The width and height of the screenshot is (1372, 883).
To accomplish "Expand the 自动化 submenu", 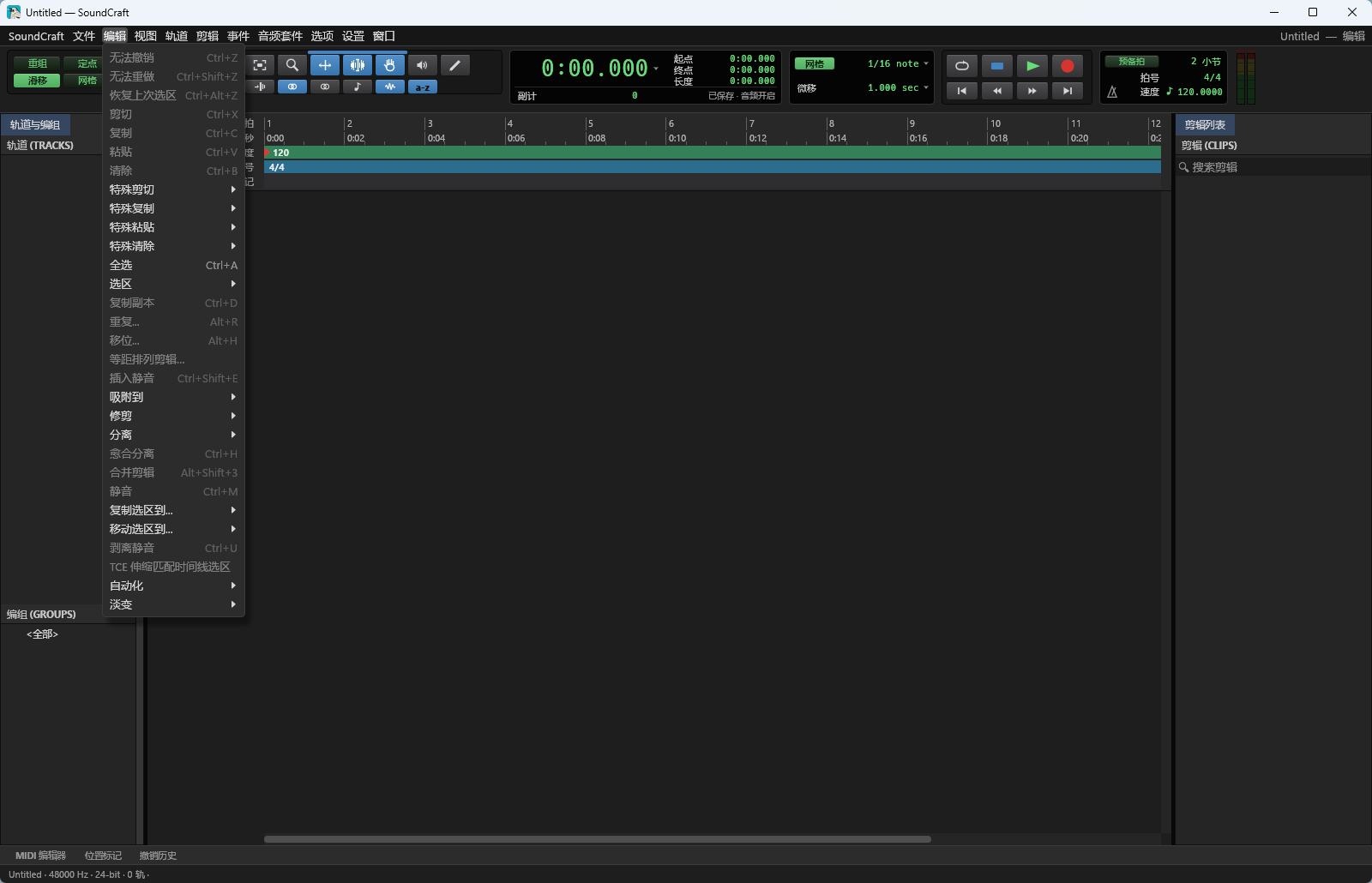I will (173, 586).
